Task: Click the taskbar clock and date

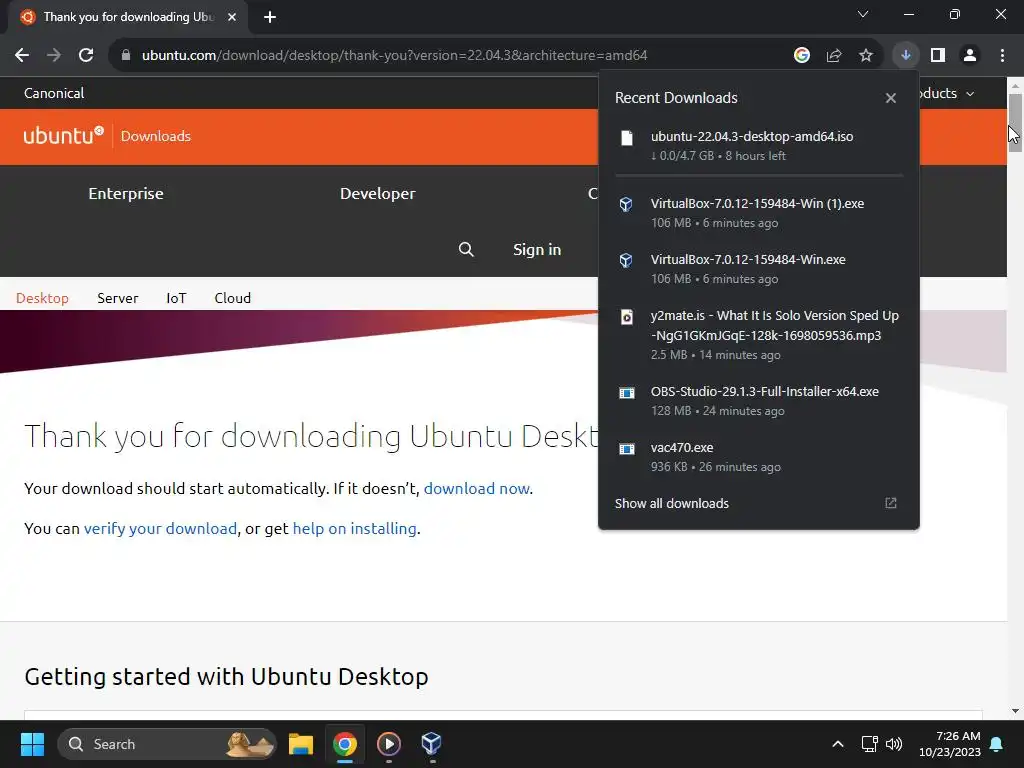Action: pyautogui.click(x=950, y=744)
